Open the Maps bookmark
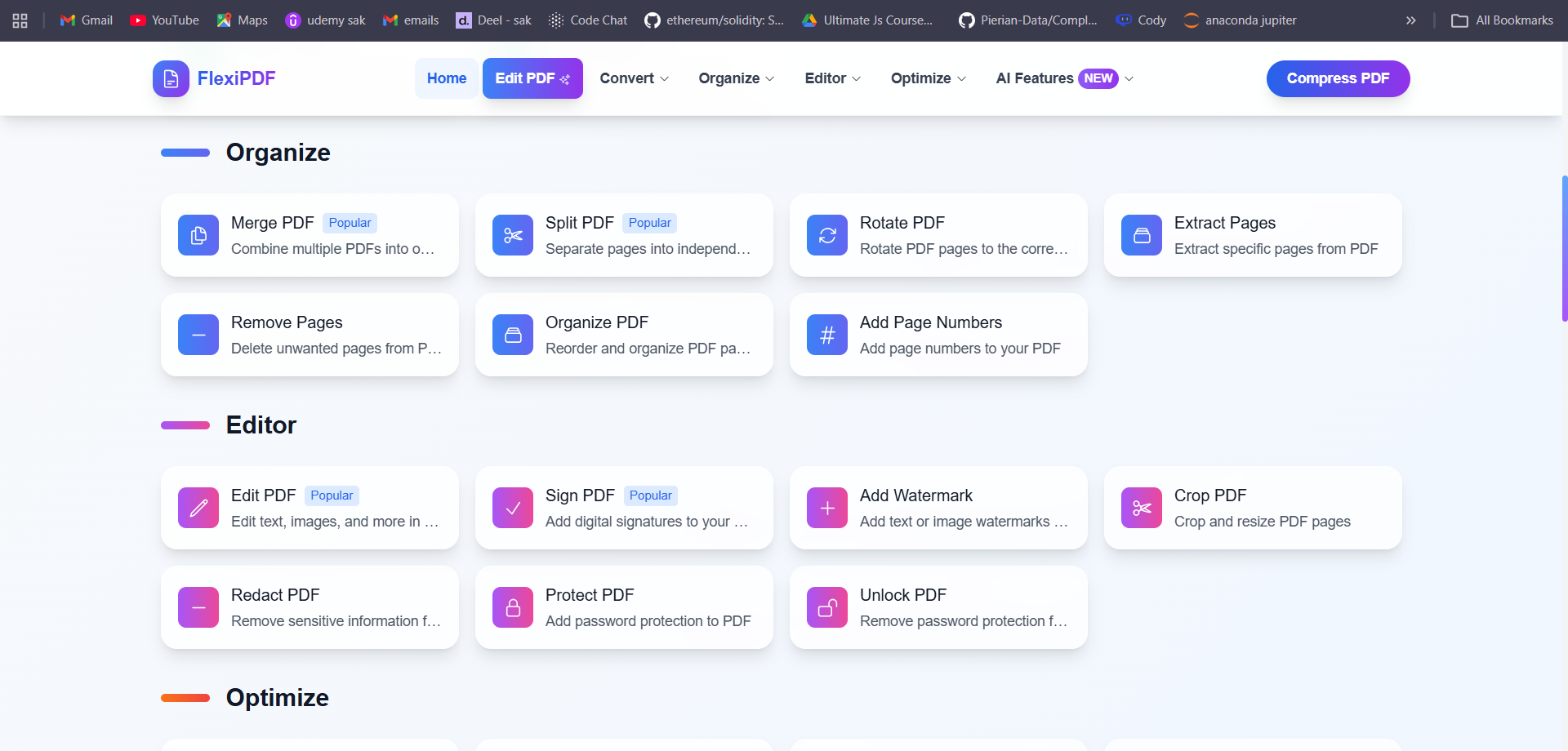Viewport: 1568px width, 751px height. [x=243, y=20]
